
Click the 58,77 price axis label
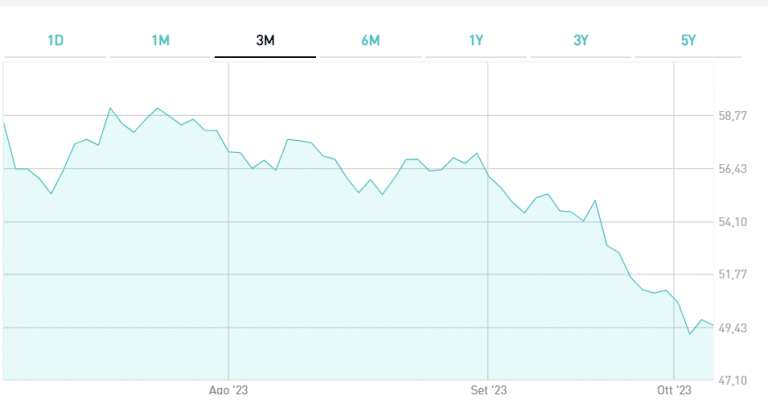pyautogui.click(x=733, y=116)
